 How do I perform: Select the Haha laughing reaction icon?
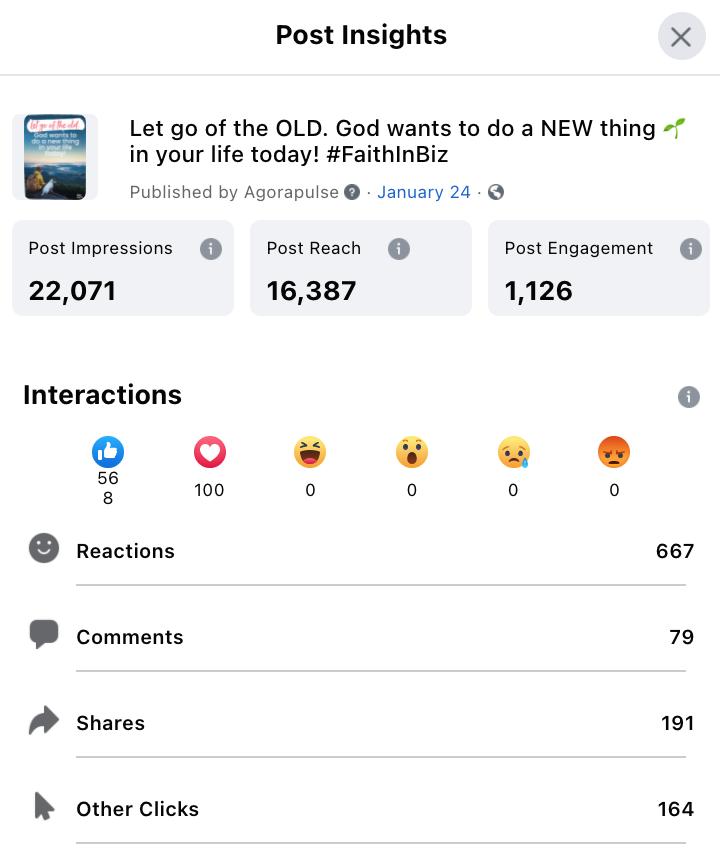[310, 452]
